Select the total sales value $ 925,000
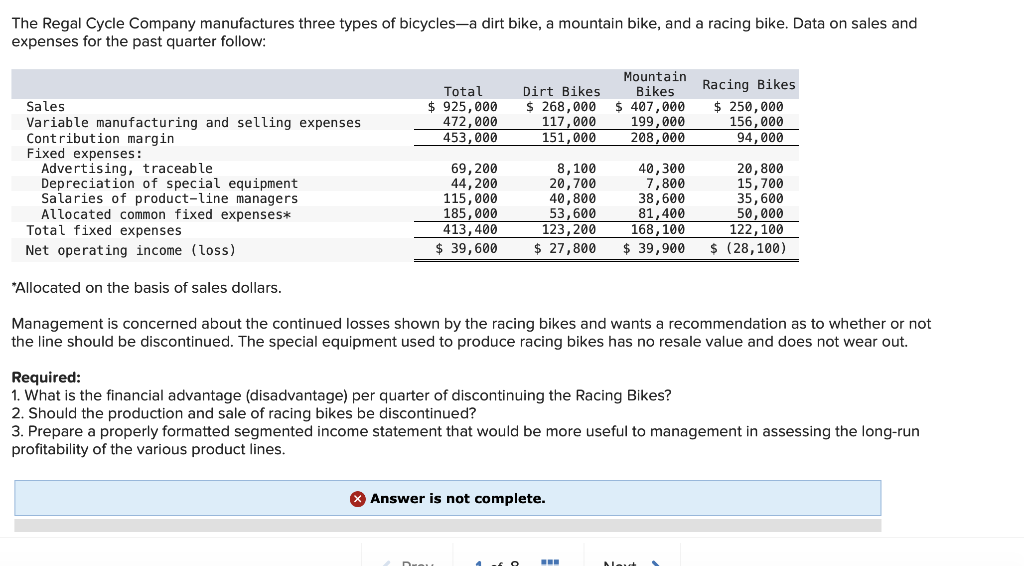The height and width of the screenshot is (566, 1024). coord(462,106)
